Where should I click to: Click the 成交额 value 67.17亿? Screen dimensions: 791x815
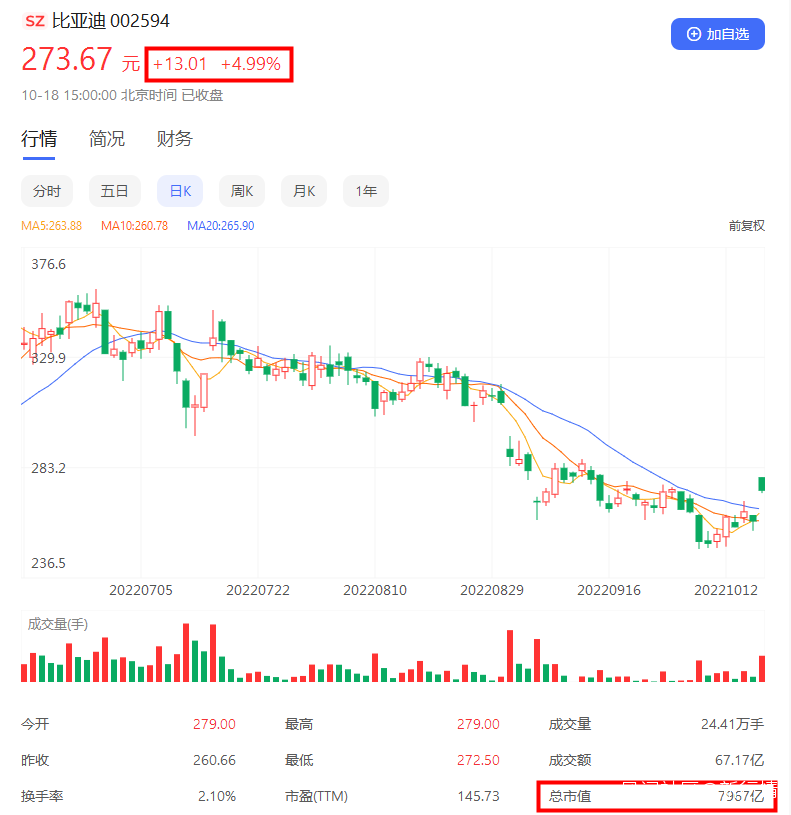tap(740, 760)
